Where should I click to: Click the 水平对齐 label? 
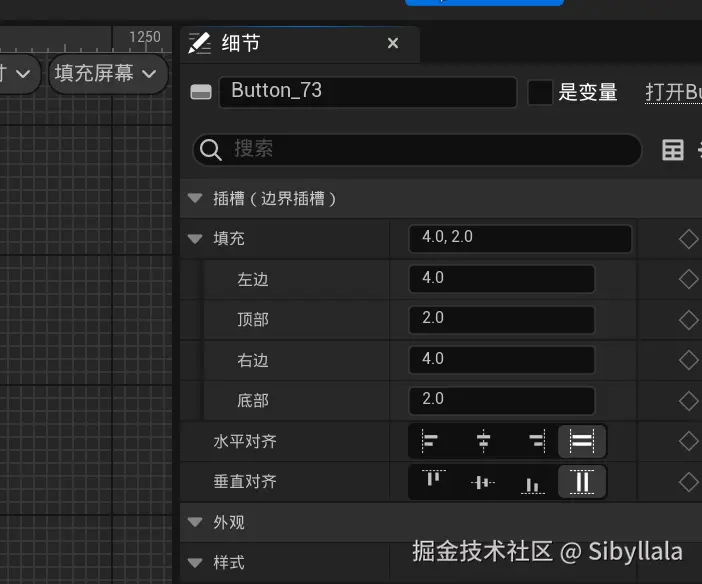(x=245, y=441)
